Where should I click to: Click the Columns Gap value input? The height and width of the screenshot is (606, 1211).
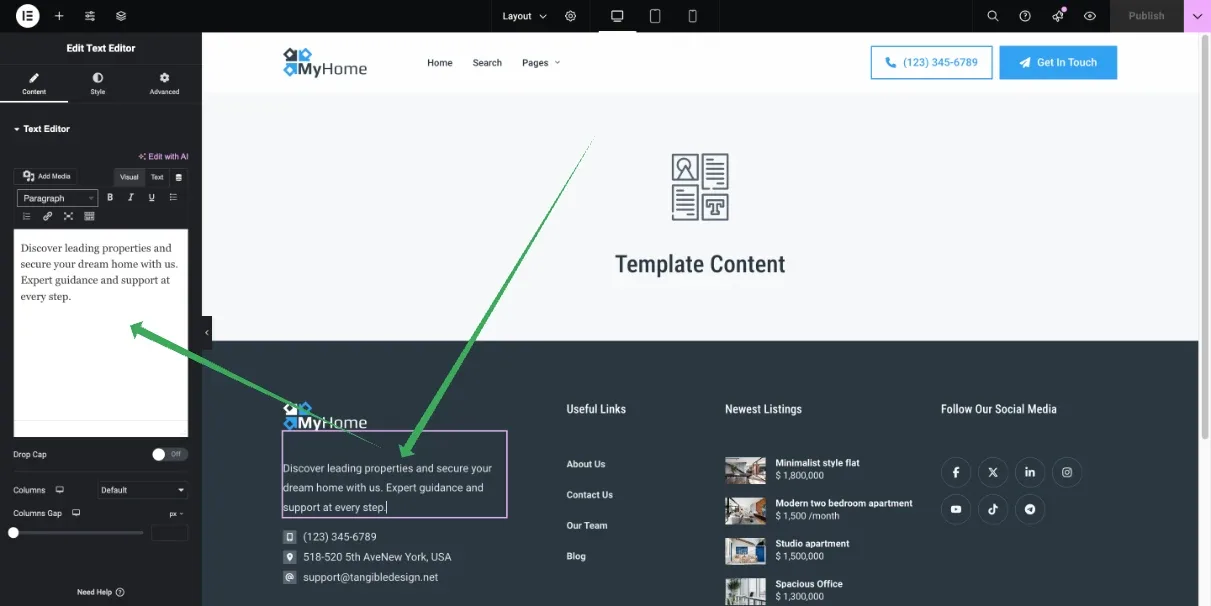(x=169, y=533)
